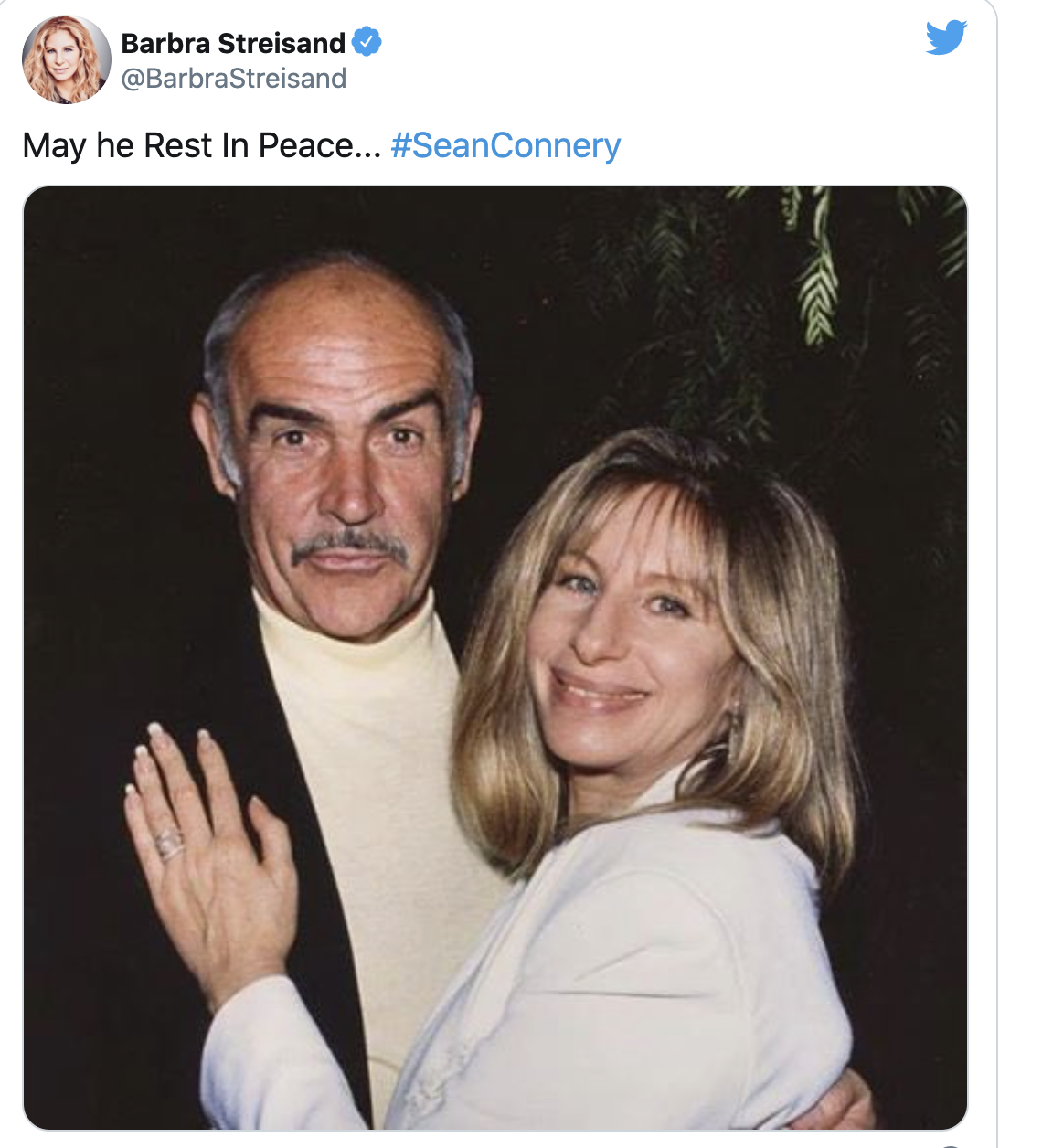Open the #SeanConnery hashtag
Image resolution: width=1042 pixels, height=1148 pixels.
point(505,145)
